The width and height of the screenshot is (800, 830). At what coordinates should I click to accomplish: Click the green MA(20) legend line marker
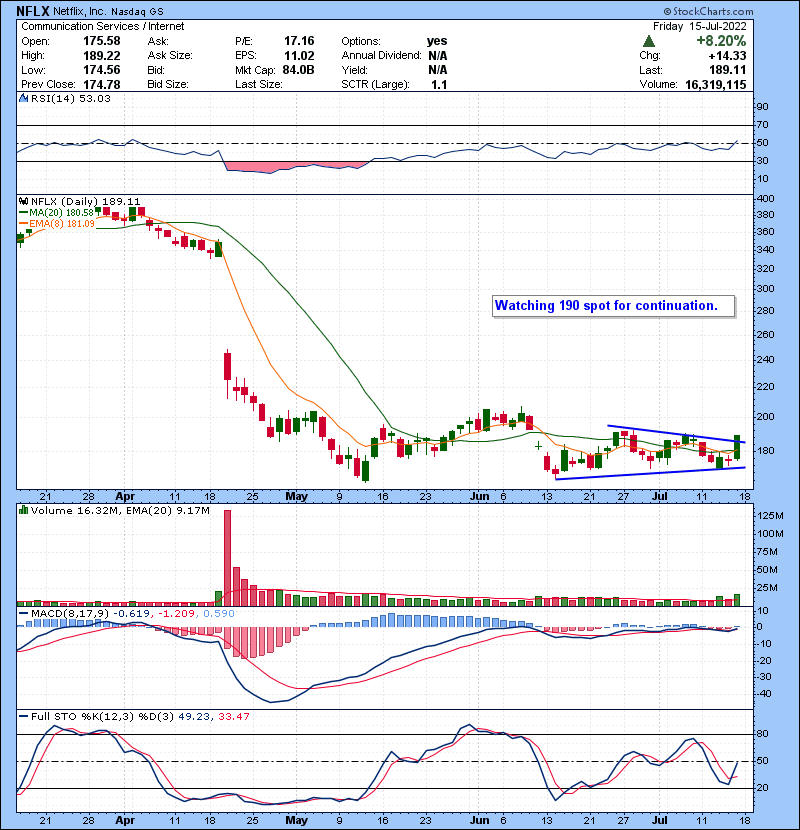[23, 213]
